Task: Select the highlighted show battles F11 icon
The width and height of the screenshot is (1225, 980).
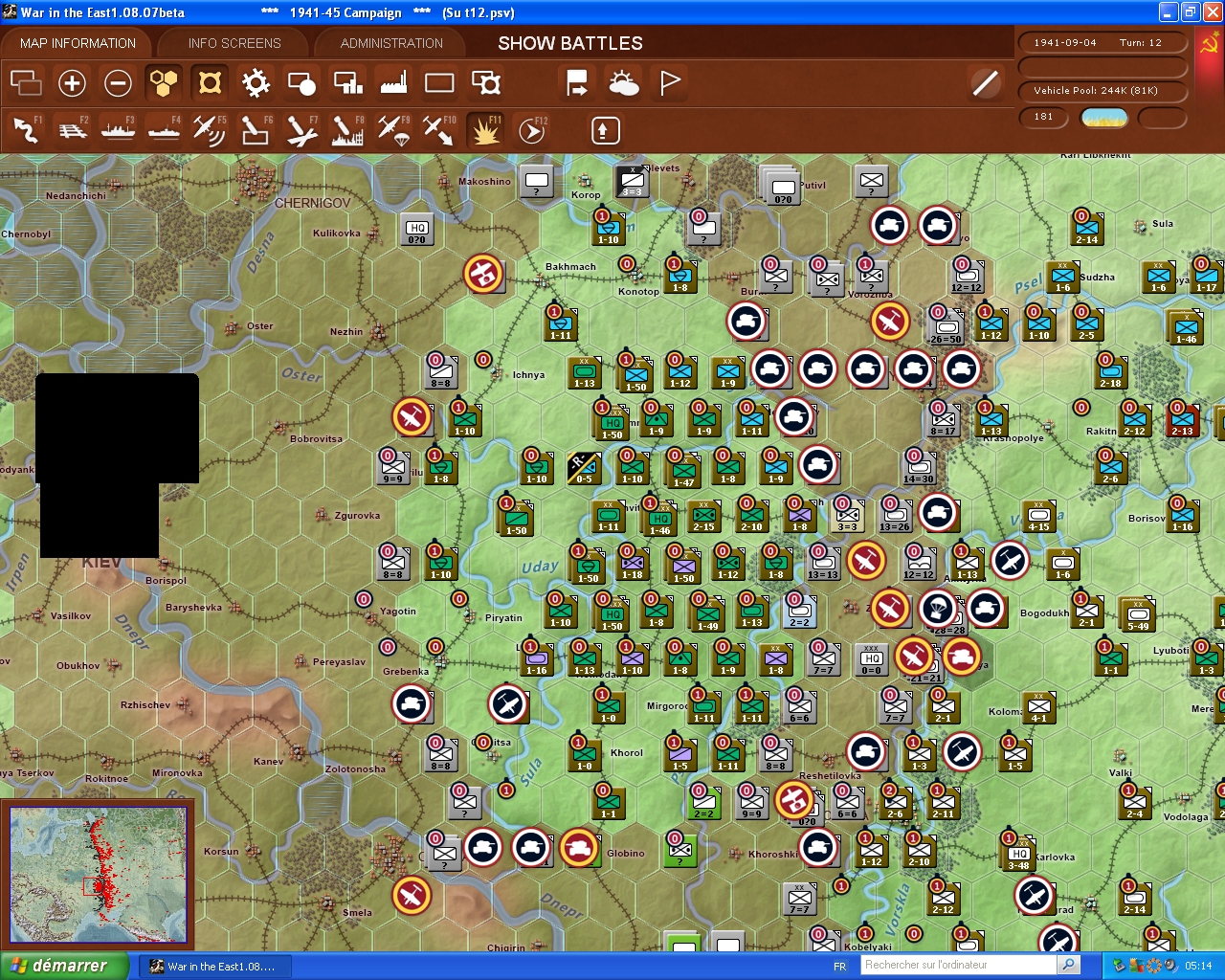Action: click(484, 129)
